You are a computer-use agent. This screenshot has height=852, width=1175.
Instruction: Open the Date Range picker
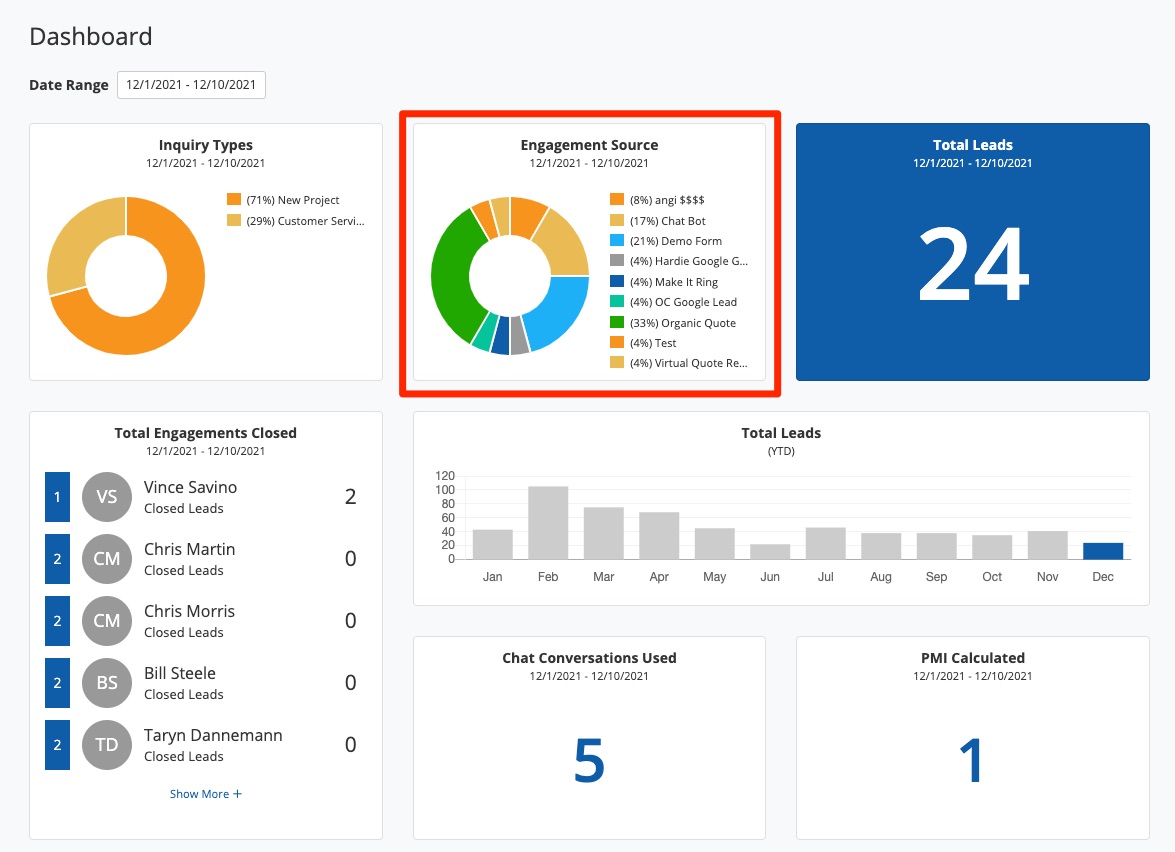click(191, 85)
